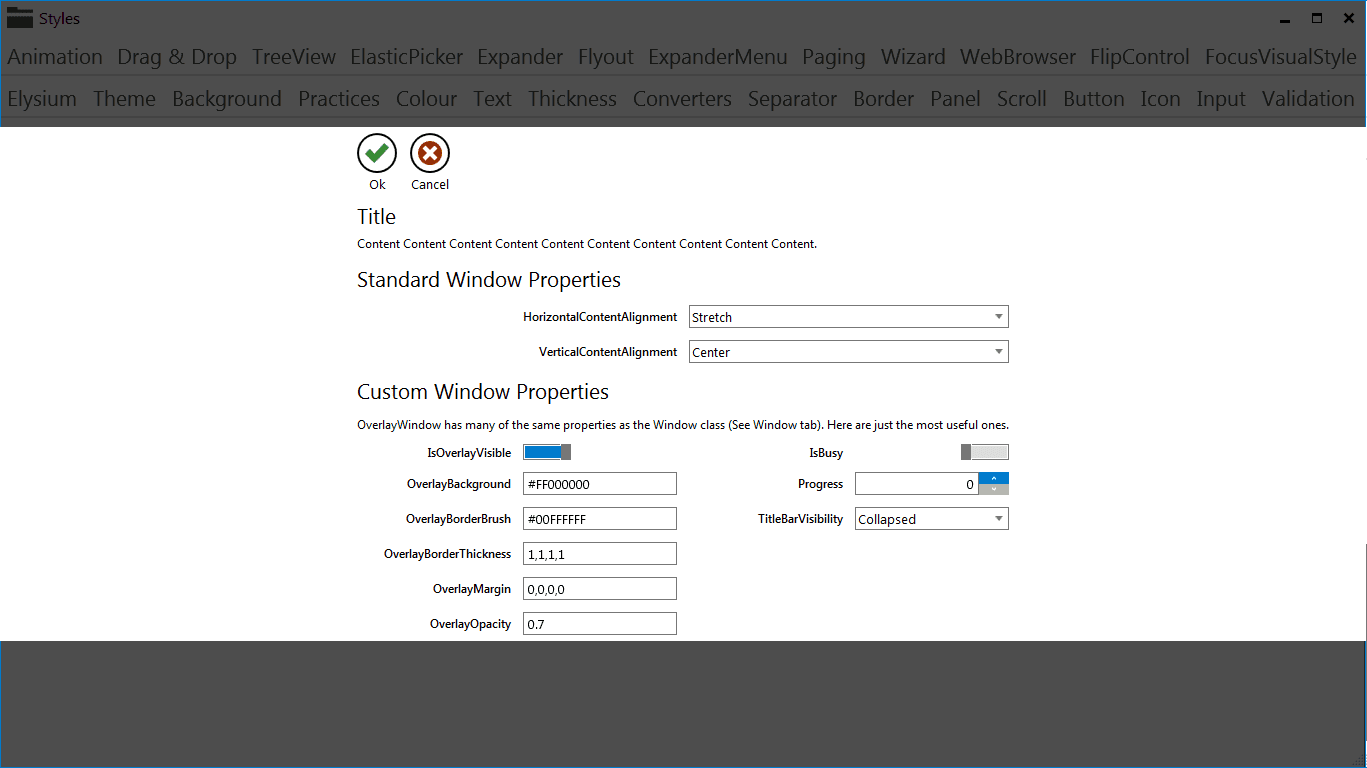Select the OverlayOpacity text field

pyautogui.click(x=599, y=623)
